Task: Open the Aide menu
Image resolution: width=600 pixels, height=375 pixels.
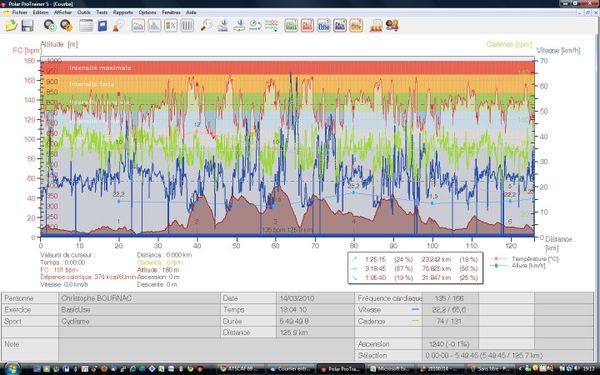Action: click(191, 12)
